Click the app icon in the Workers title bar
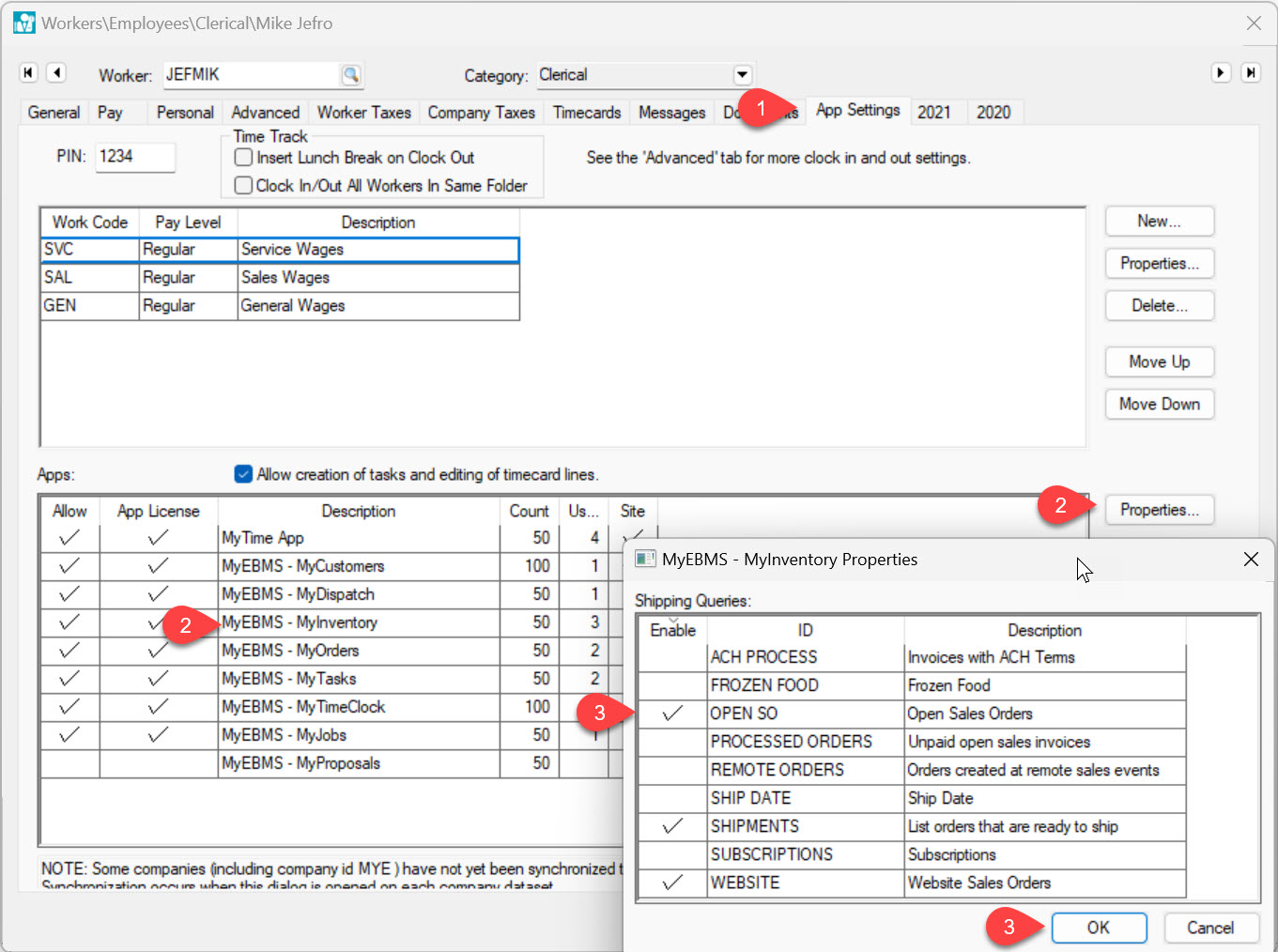 pos(23,23)
